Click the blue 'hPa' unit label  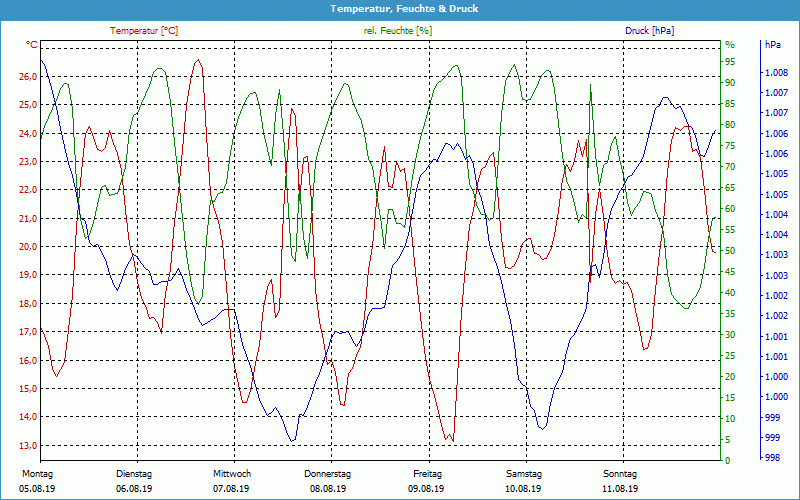point(773,45)
